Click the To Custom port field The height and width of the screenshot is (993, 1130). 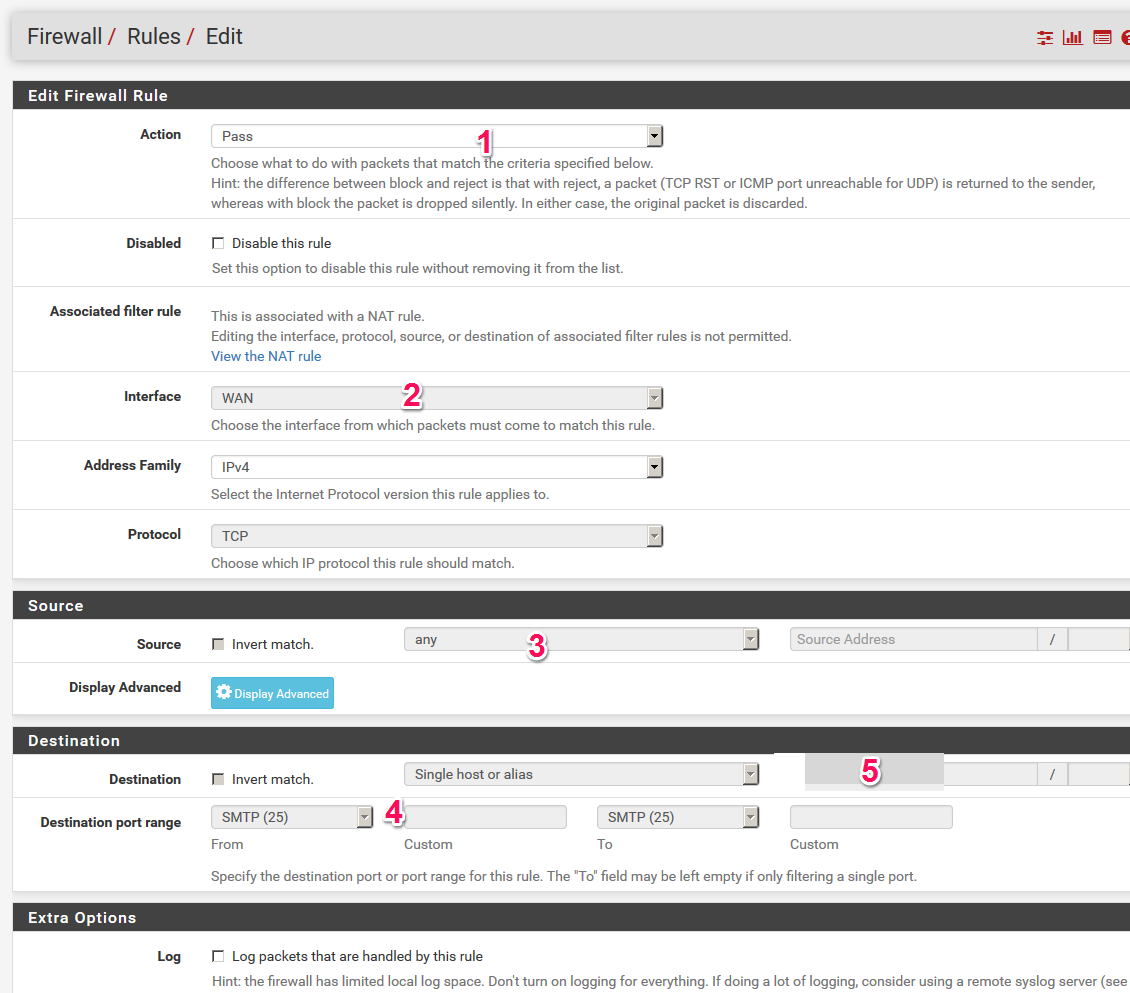point(871,817)
